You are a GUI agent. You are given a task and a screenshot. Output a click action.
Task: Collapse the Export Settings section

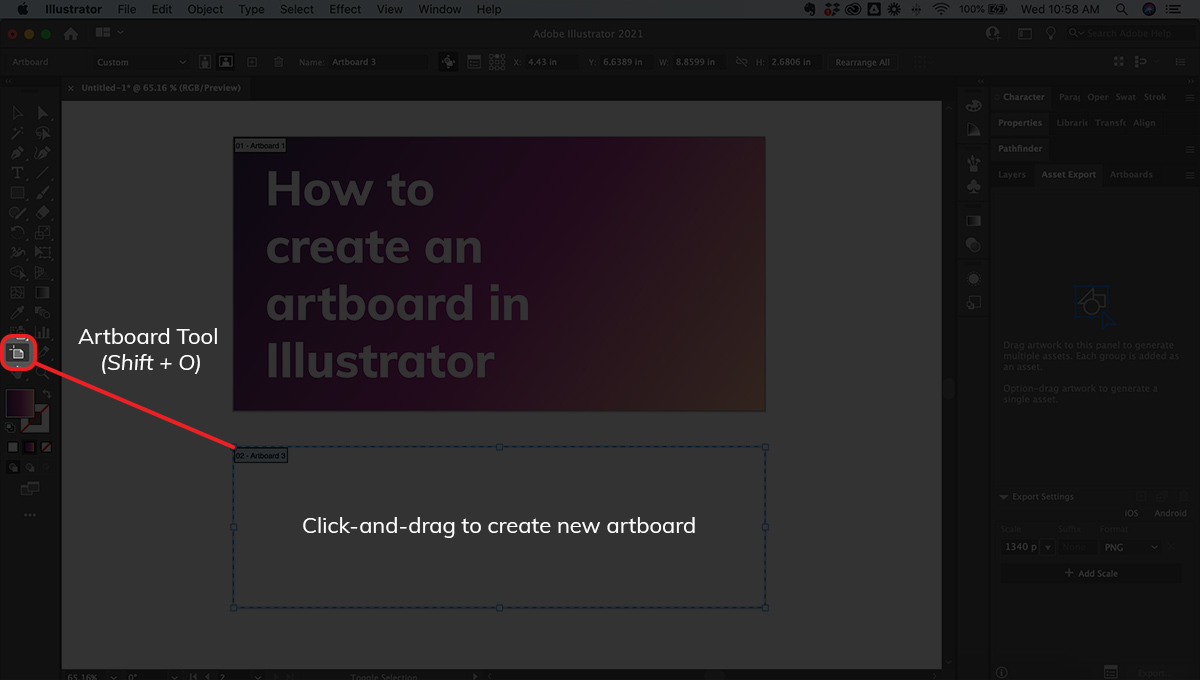[1004, 497]
